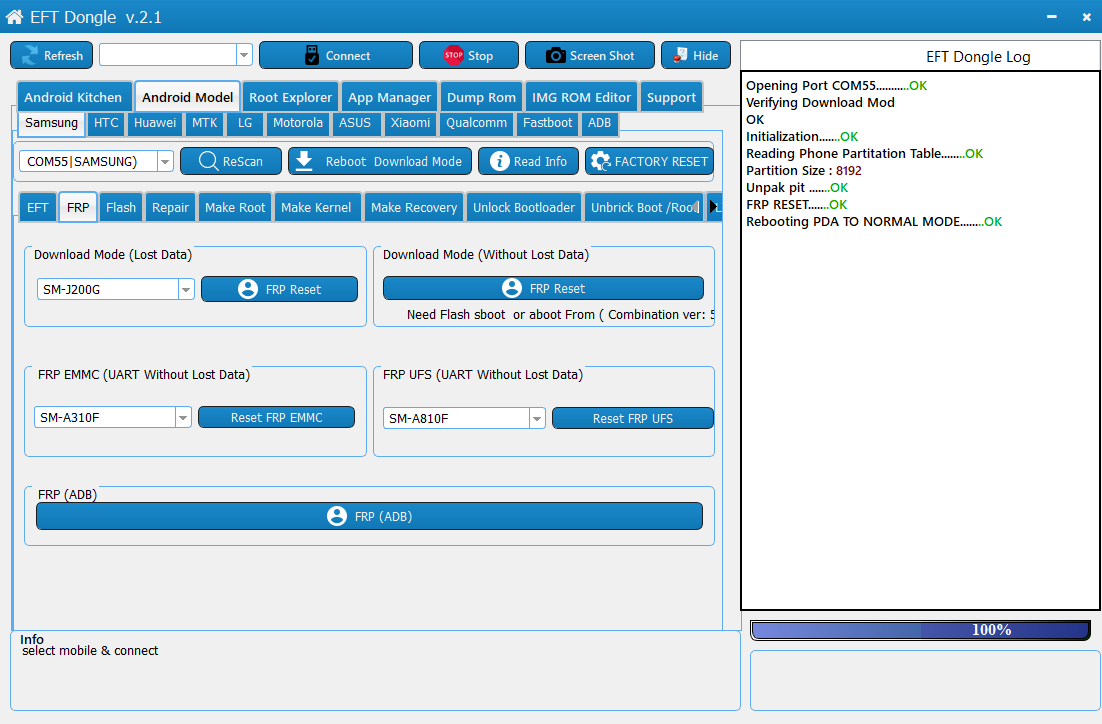
Task: Select the ADB tab
Action: coord(599,122)
